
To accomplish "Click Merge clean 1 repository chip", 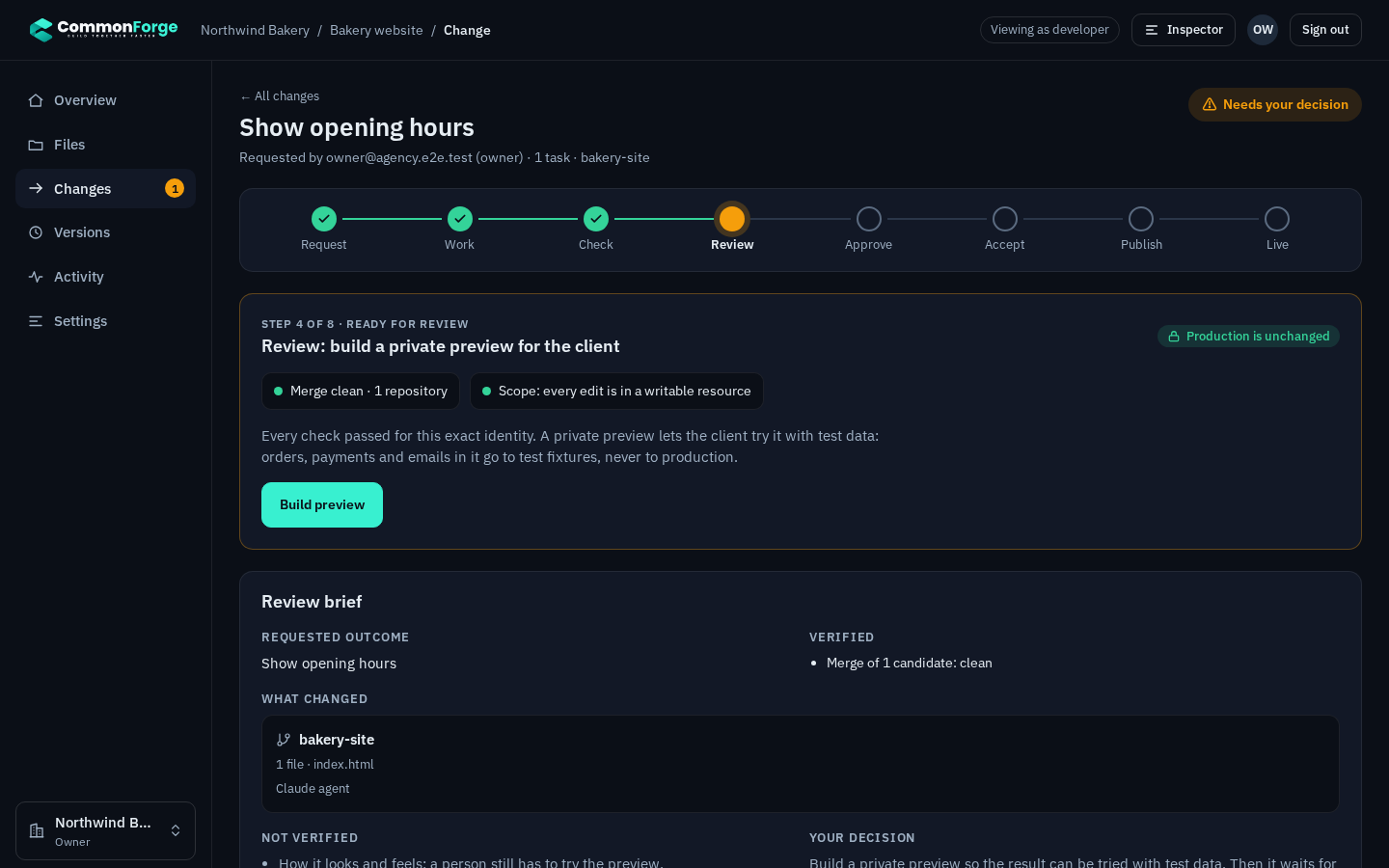I will coord(361,391).
